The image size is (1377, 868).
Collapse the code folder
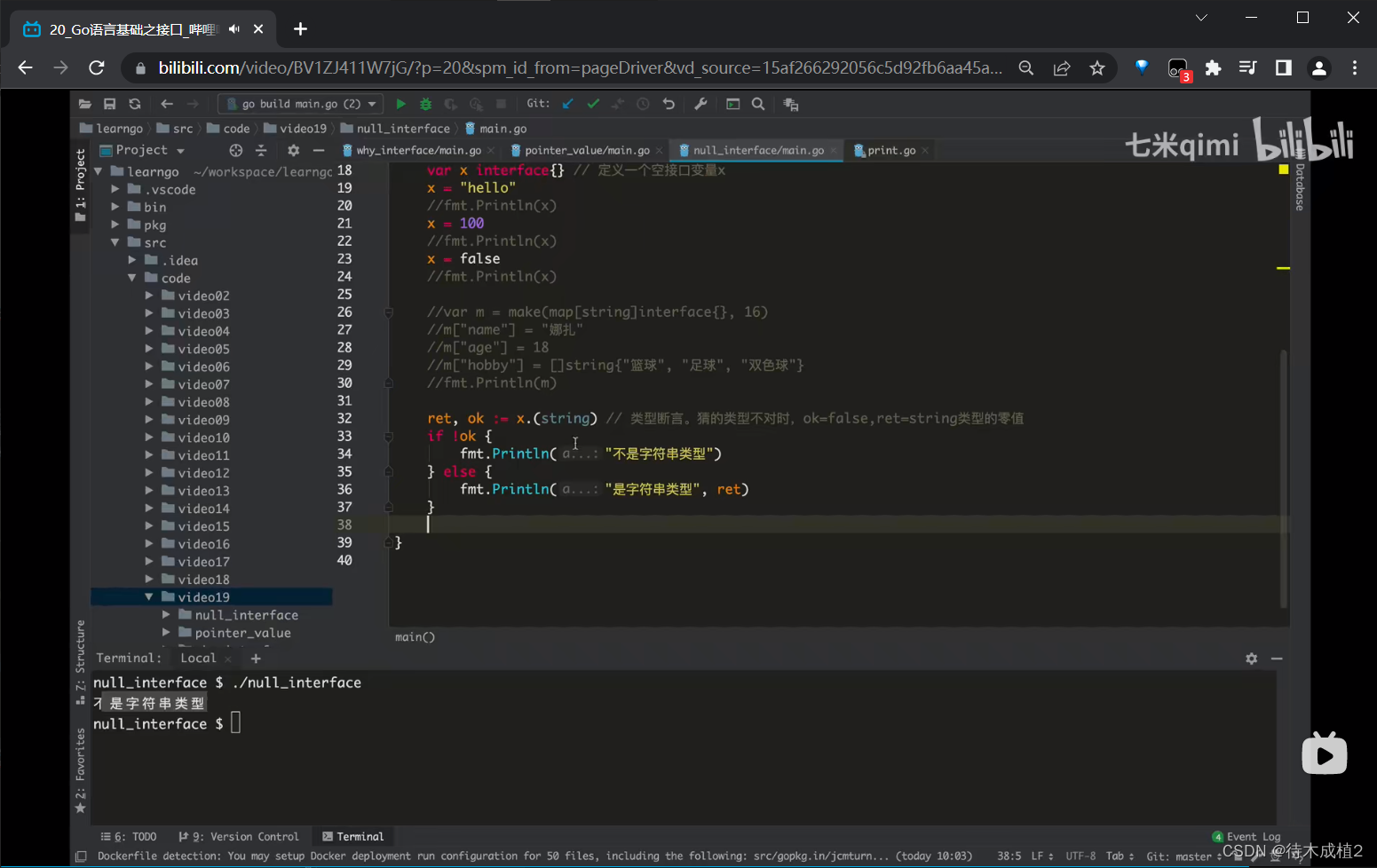pos(132,278)
